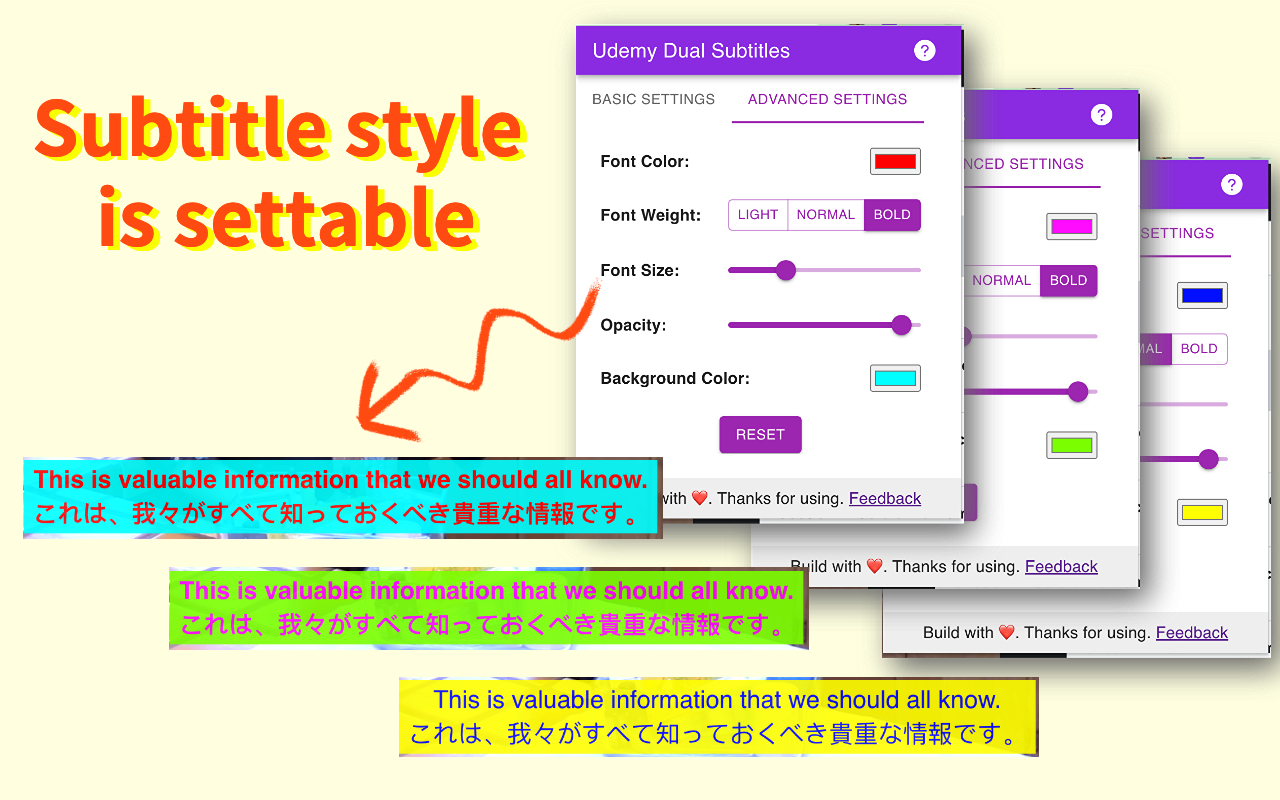Open the red Font Color swatch
The image size is (1280, 800).
click(895, 162)
